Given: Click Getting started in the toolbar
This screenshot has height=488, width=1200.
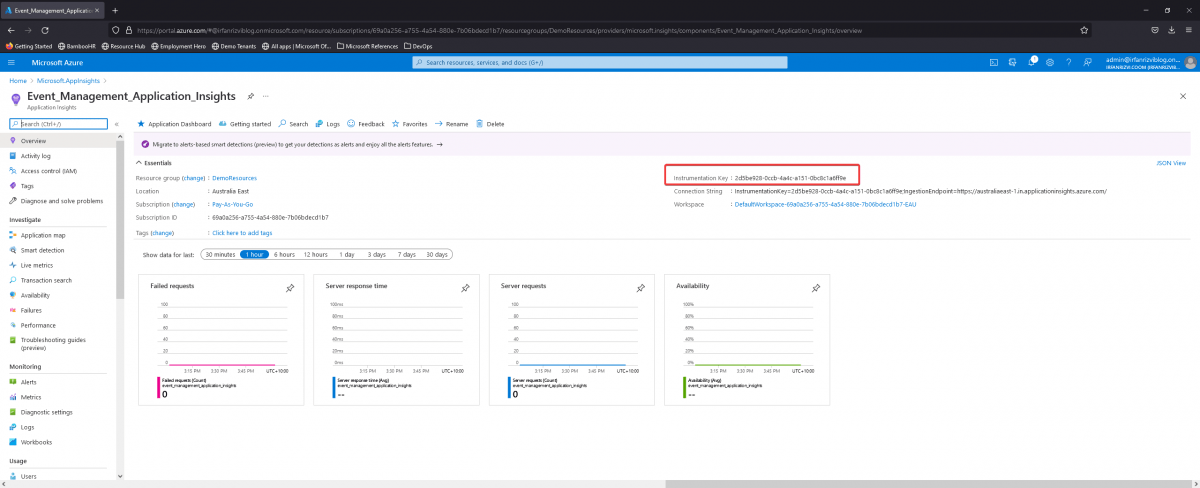Looking at the screenshot, I should 245,124.
